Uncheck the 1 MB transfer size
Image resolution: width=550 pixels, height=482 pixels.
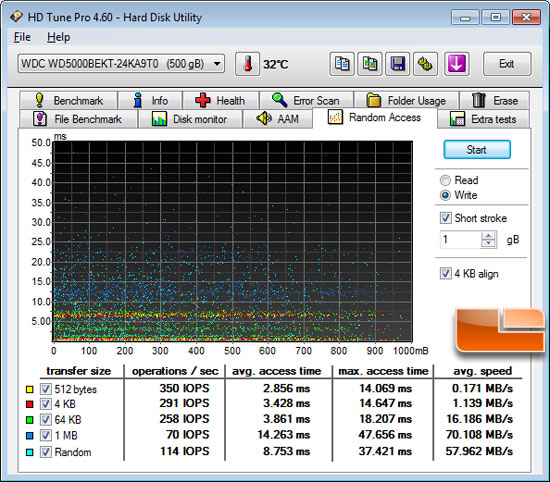[45, 435]
